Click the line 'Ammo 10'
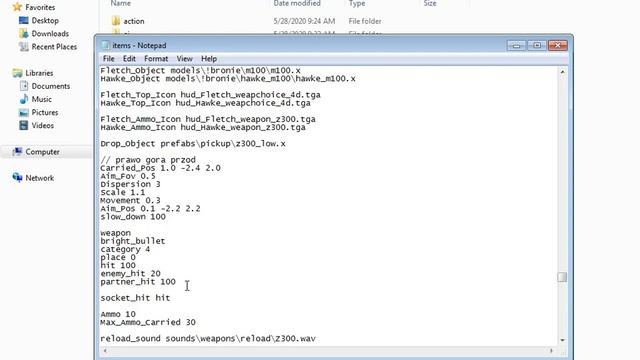Viewport: 640px width, 360px height. pyautogui.click(x=118, y=314)
